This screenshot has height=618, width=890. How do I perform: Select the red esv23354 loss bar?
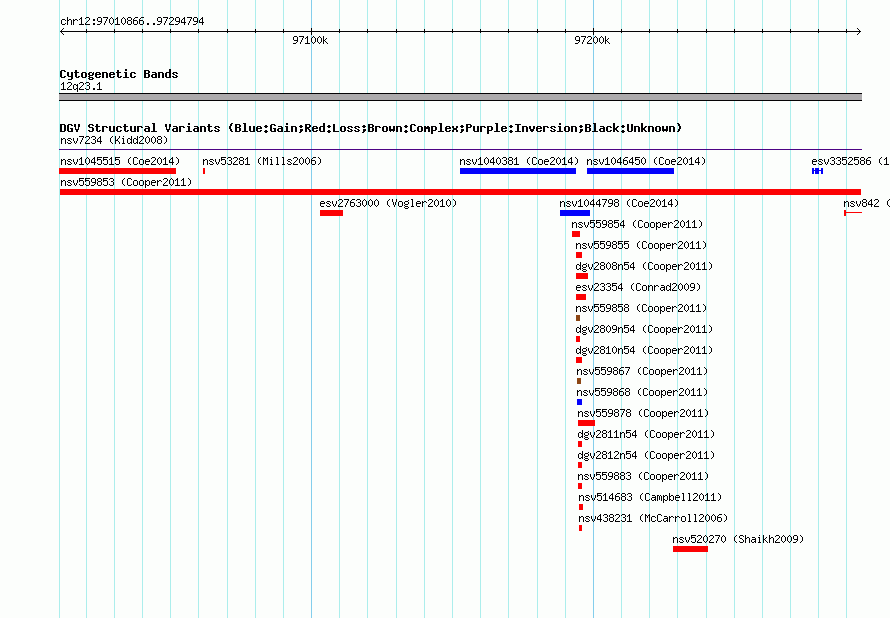[581, 297]
